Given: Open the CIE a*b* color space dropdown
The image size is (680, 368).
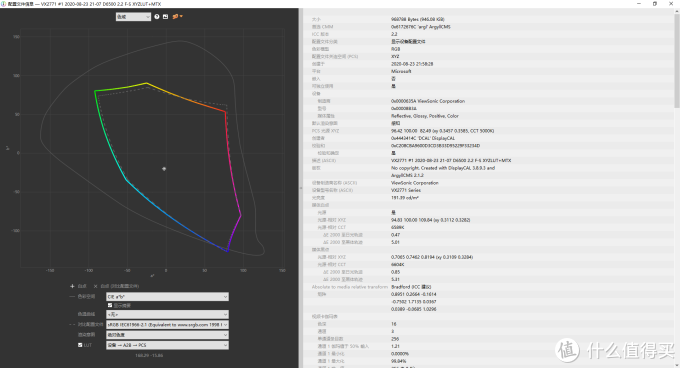Looking at the screenshot, I should (167, 297).
